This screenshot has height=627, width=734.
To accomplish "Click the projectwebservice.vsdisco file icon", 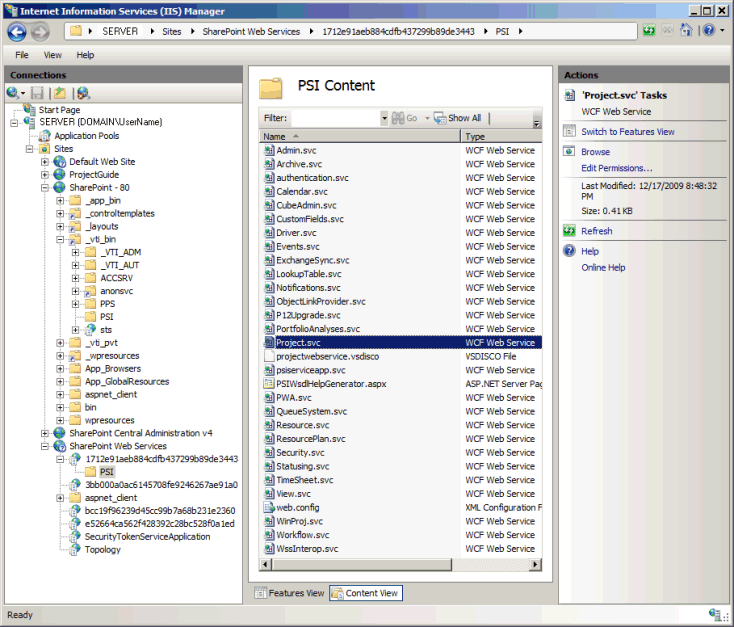I will 269,356.
